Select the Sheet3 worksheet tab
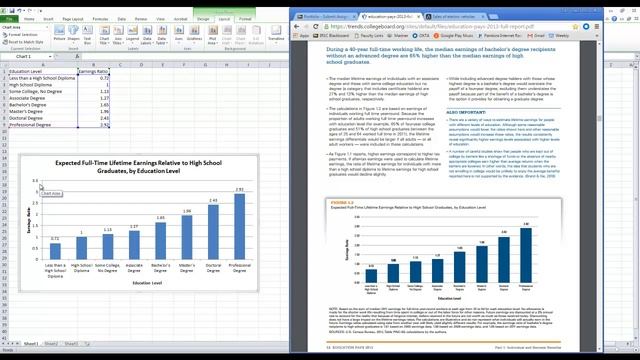Viewport: 640px width, 360px height. tap(71, 344)
